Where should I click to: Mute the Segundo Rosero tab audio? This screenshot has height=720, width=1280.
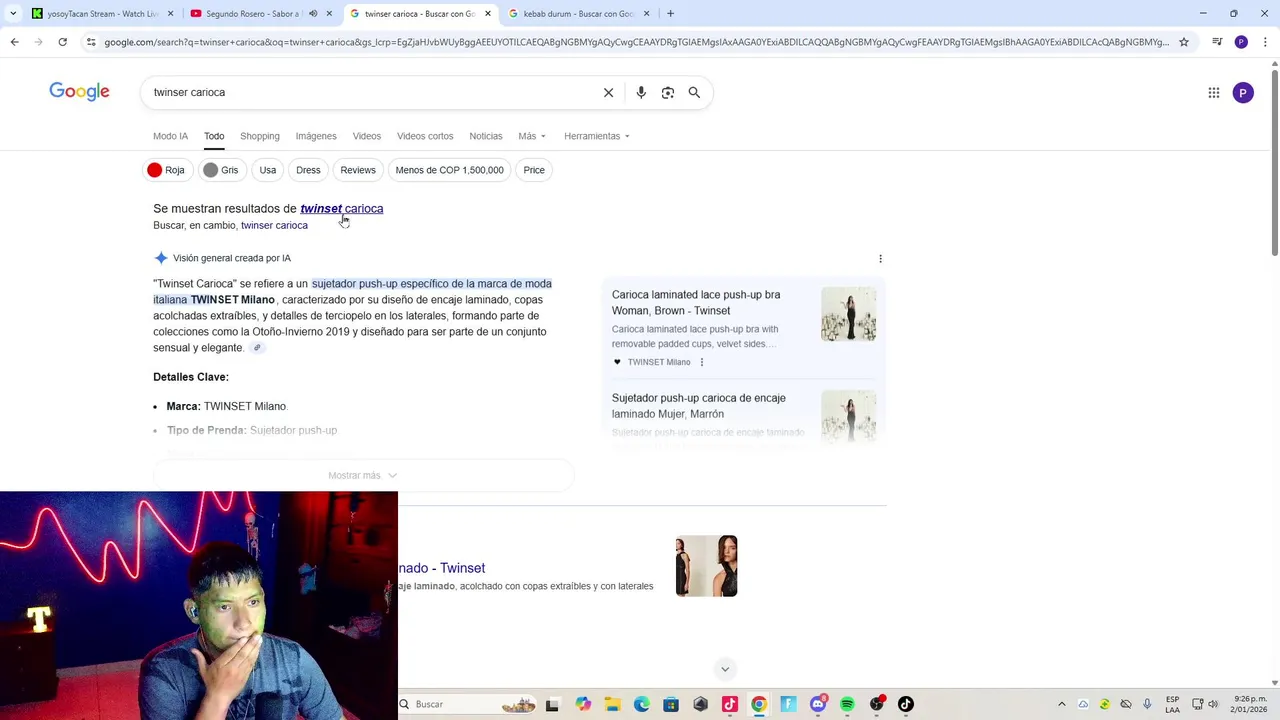pyautogui.click(x=313, y=14)
